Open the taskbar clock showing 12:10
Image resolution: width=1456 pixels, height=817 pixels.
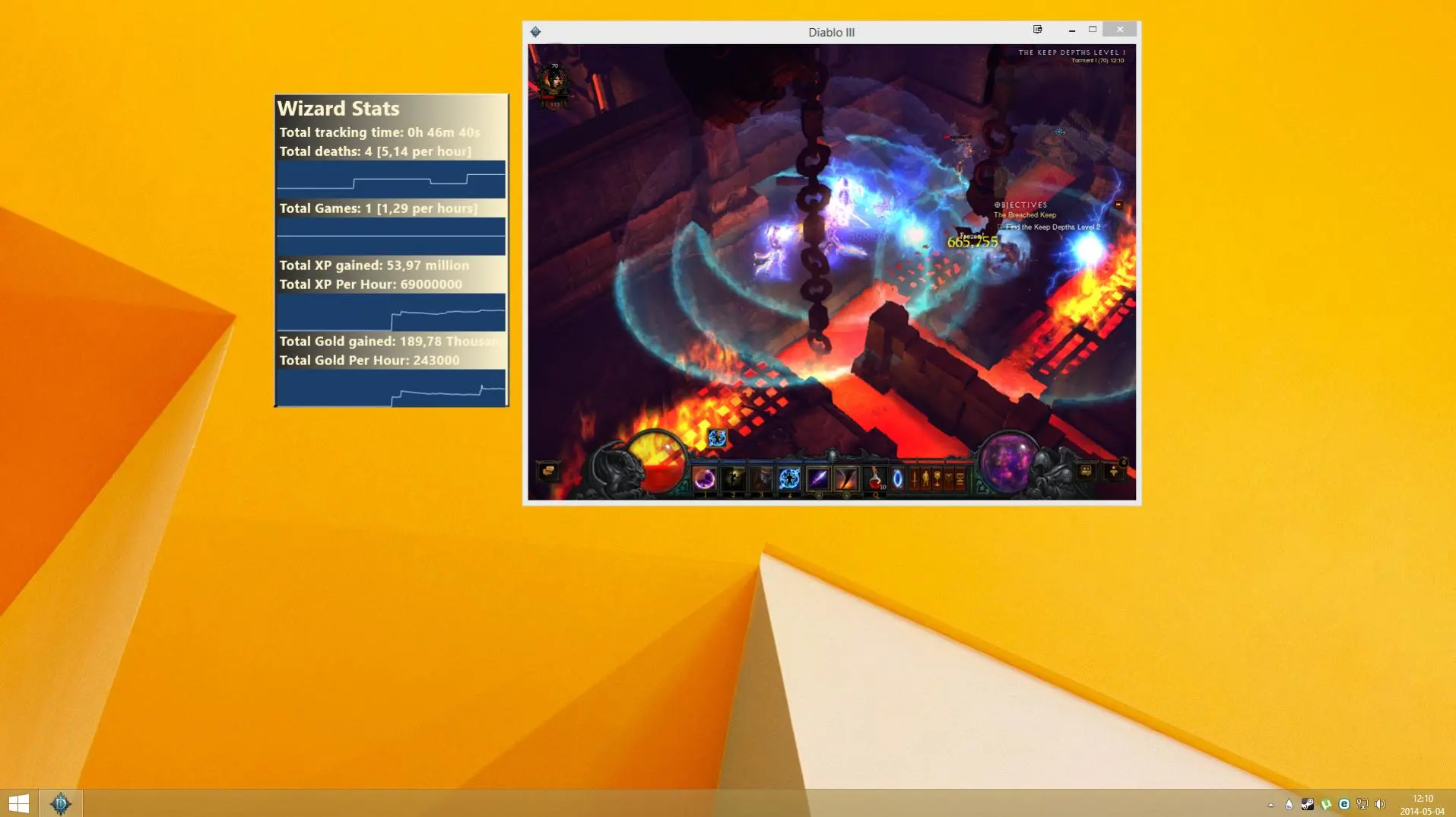pos(1423,804)
